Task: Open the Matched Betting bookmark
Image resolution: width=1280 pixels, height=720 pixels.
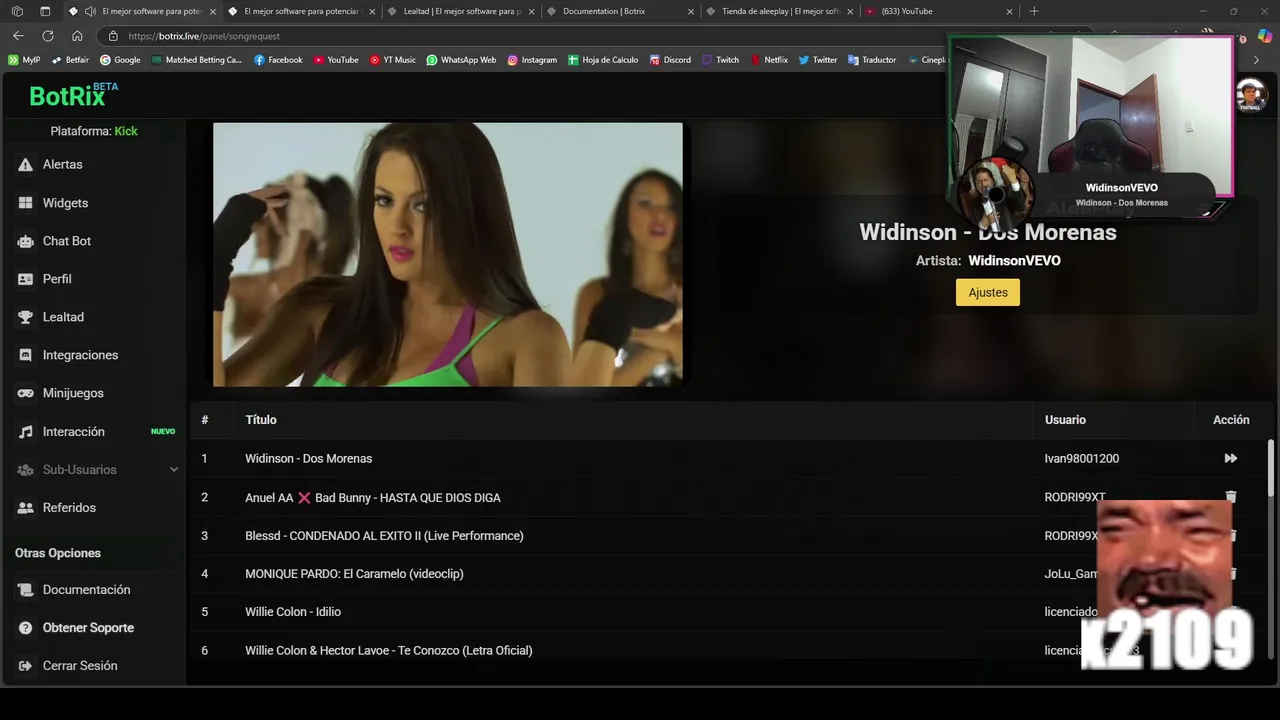Action: coord(197,60)
